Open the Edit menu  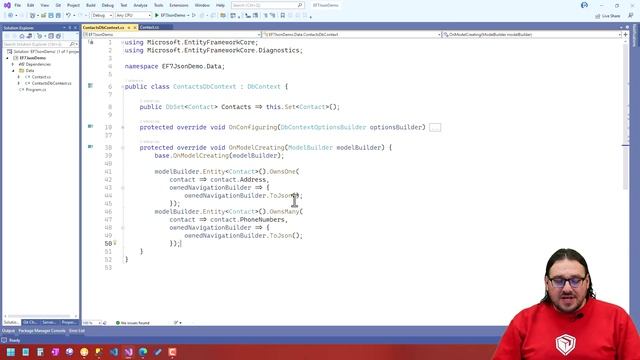point(31,5)
